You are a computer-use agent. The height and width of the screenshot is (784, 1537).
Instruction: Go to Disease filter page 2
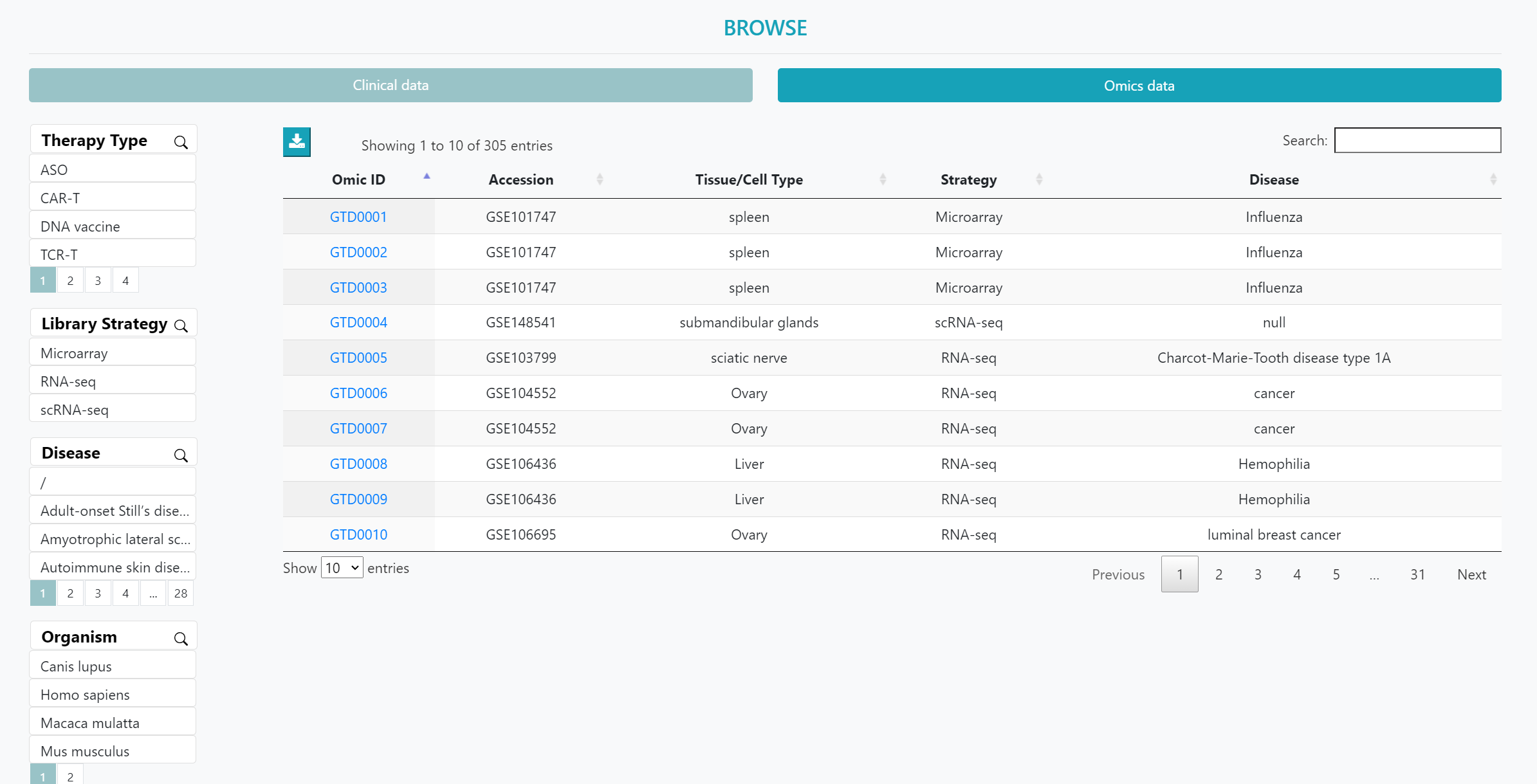(70, 593)
